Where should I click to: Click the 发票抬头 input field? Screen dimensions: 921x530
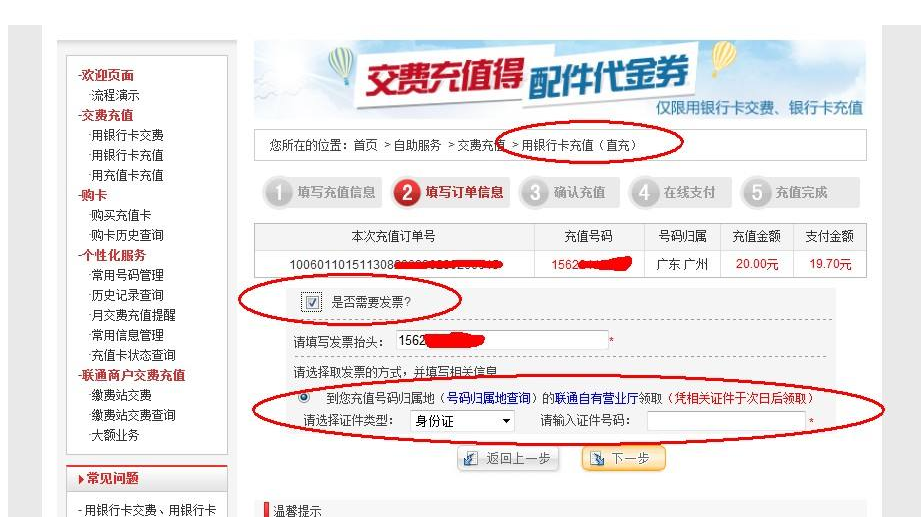tap(502, 340)
